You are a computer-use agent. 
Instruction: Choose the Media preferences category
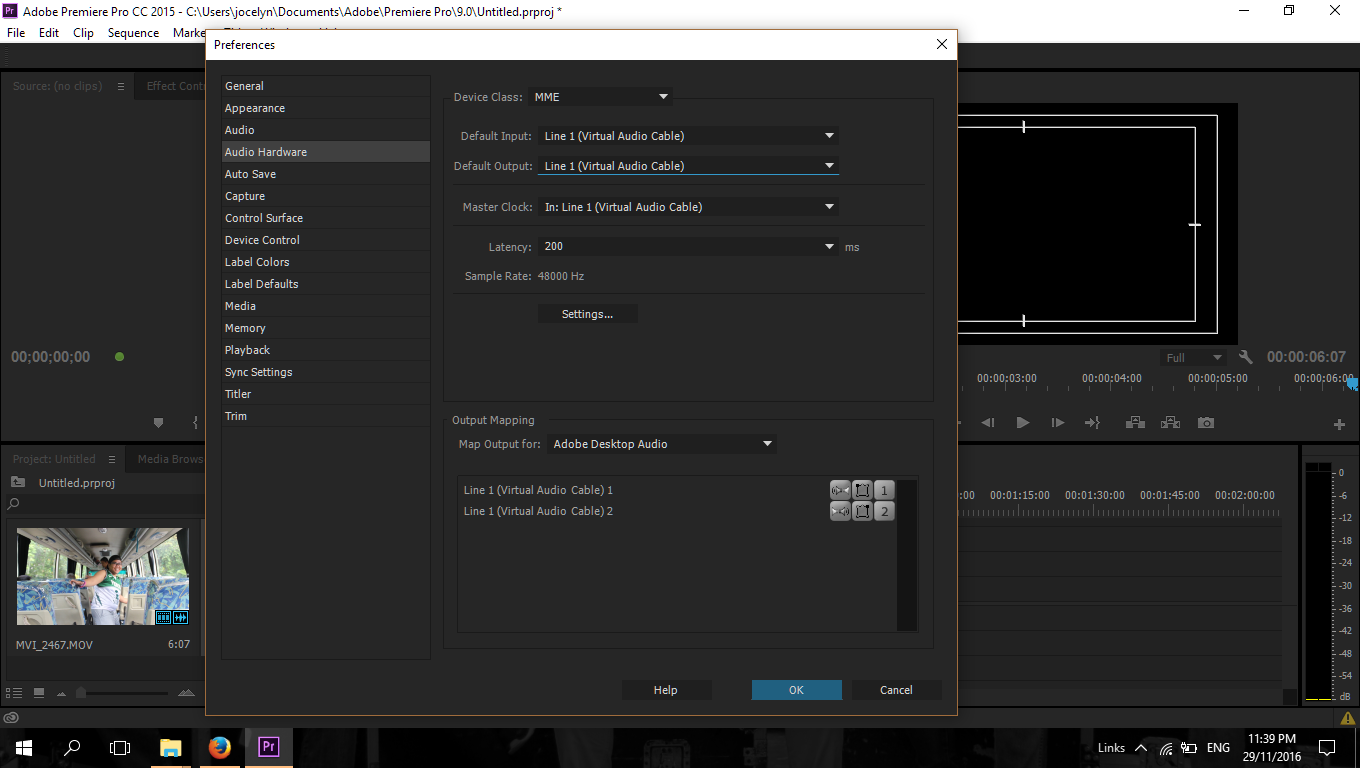326,306
